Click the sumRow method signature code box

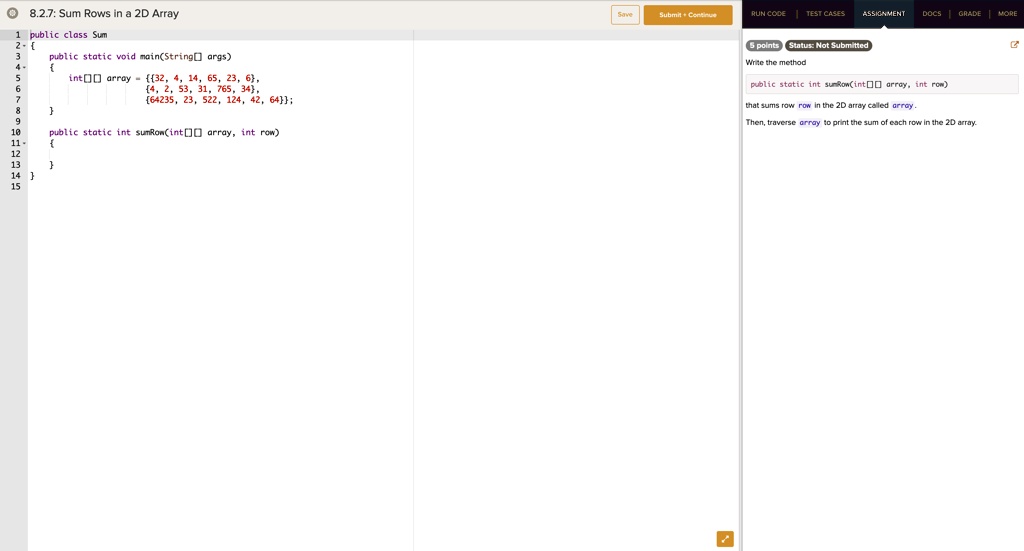881,85
